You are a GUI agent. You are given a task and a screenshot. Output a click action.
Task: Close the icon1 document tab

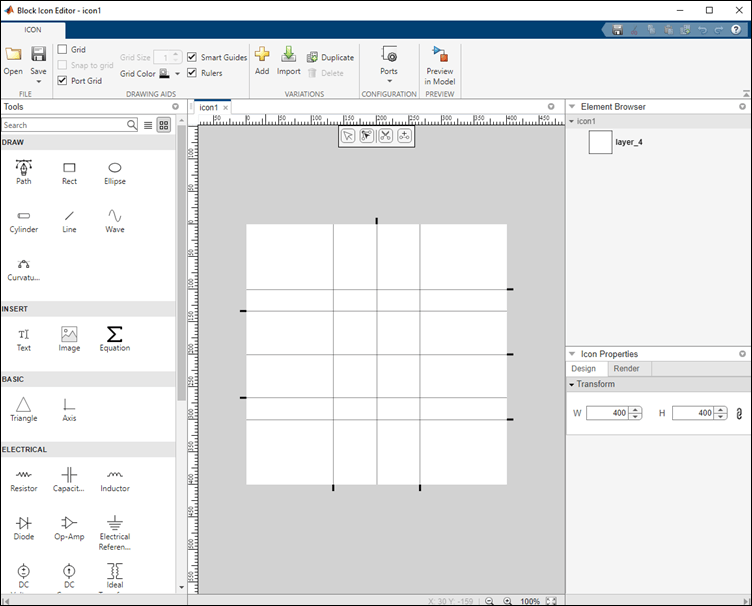225,108
